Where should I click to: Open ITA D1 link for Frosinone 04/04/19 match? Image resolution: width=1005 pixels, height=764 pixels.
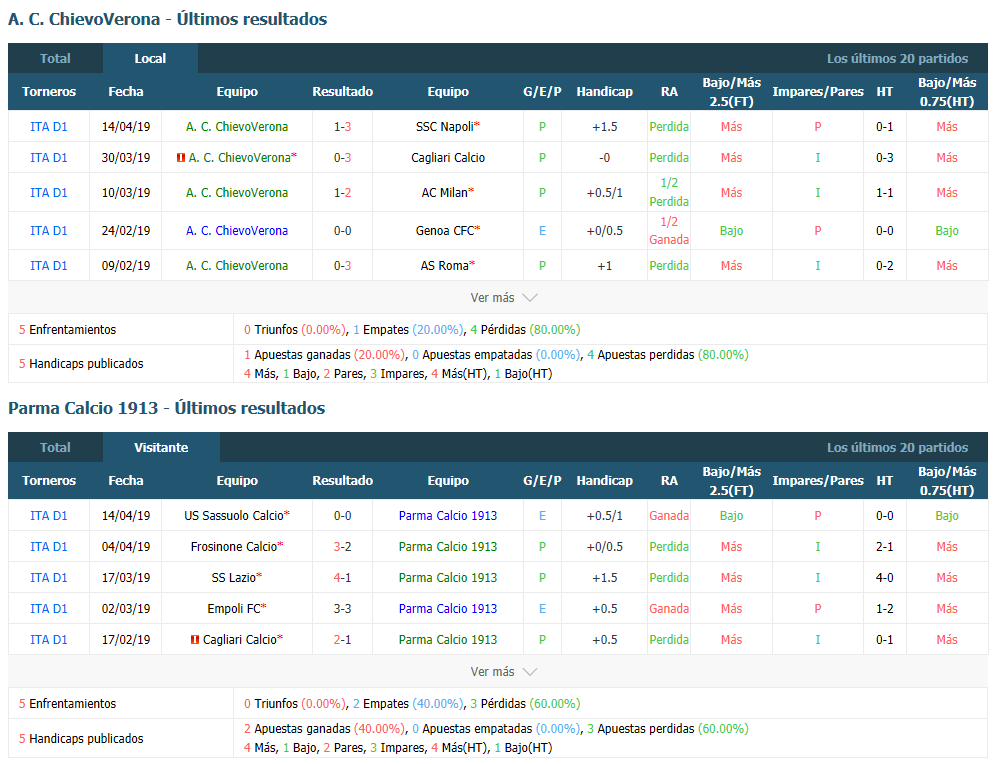49,547
